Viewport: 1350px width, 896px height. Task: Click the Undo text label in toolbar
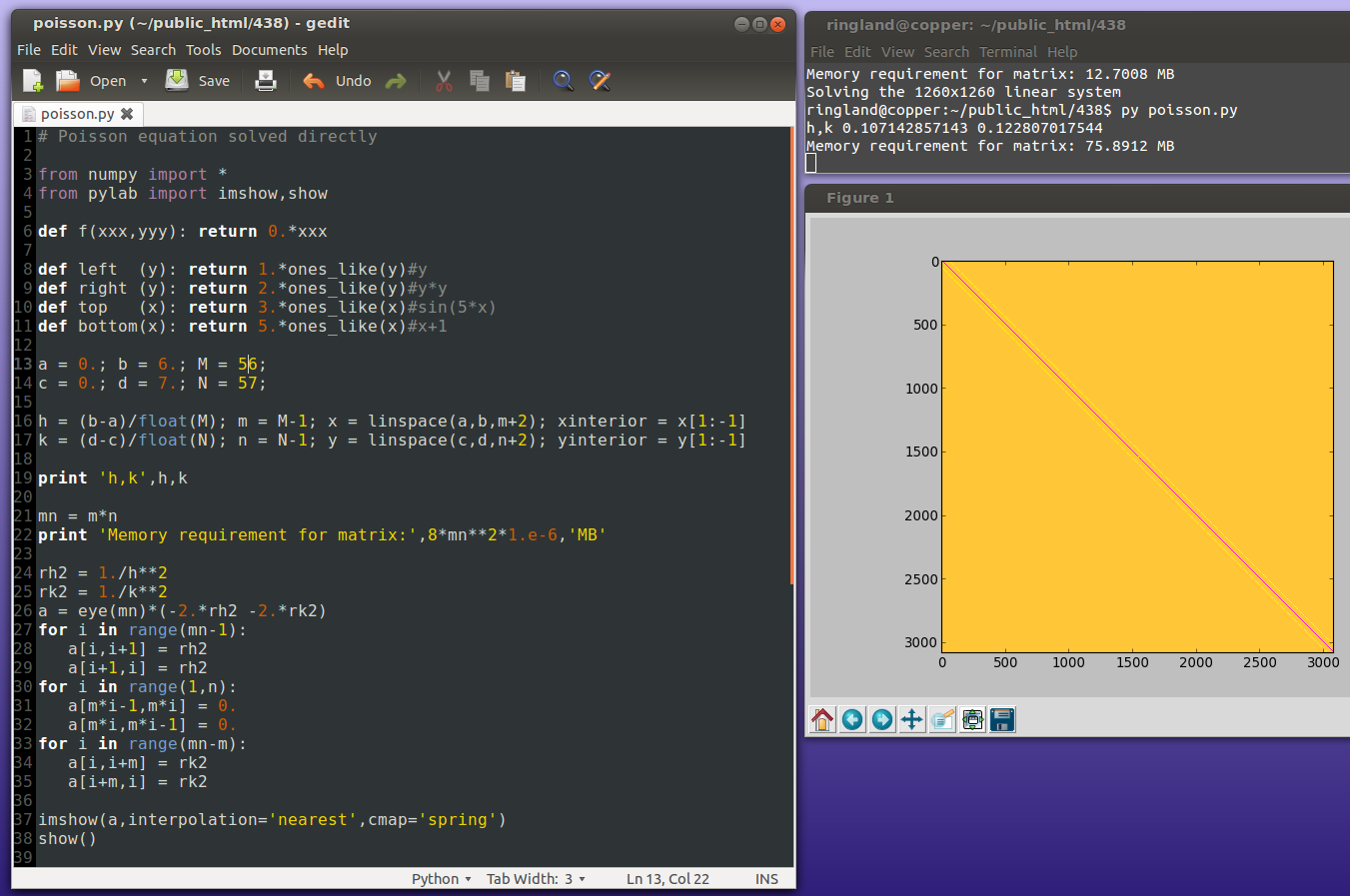(x=353, y=81)
